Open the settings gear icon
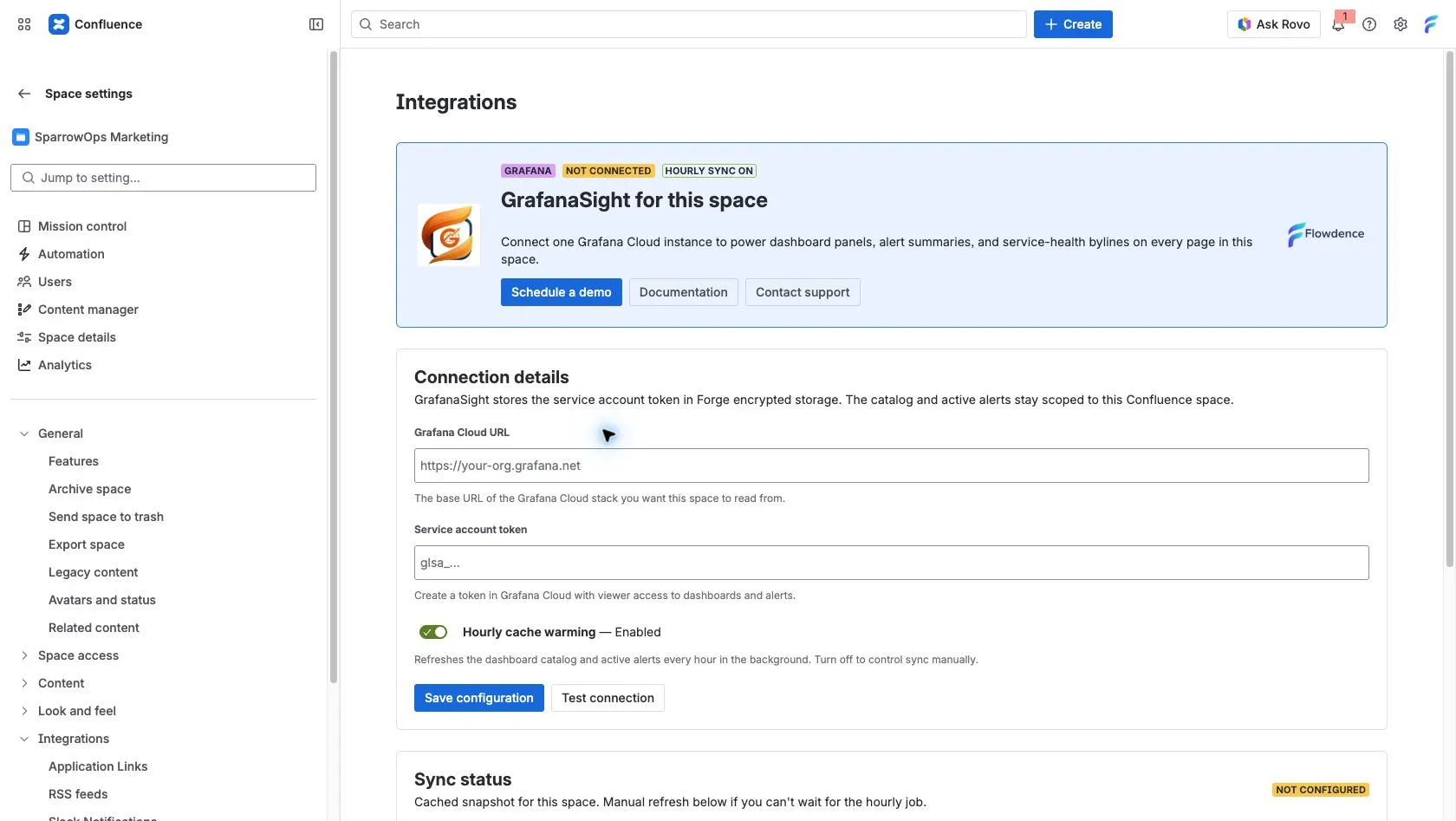Viewport: 1456px width, 821px height. [x=1401, y=24]
